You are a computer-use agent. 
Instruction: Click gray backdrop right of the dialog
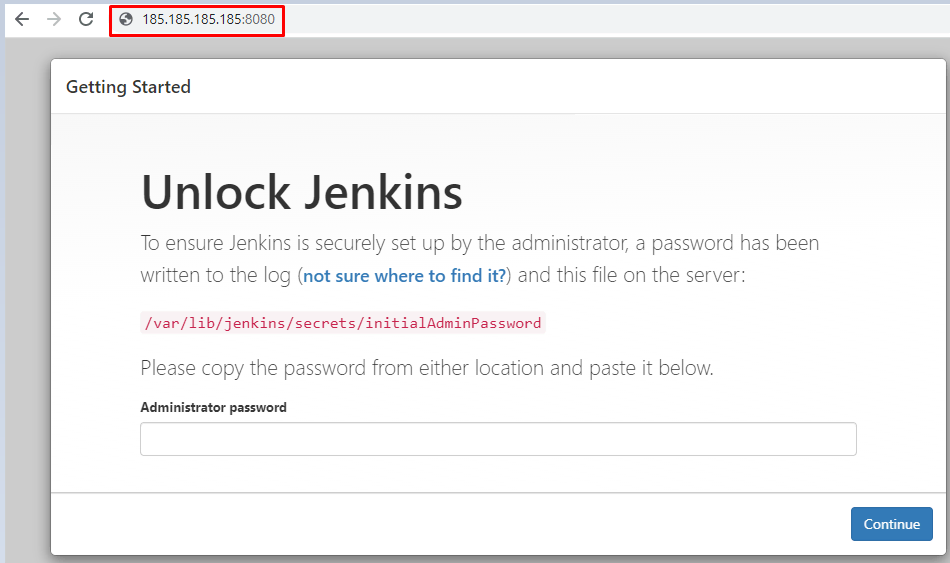946,300
